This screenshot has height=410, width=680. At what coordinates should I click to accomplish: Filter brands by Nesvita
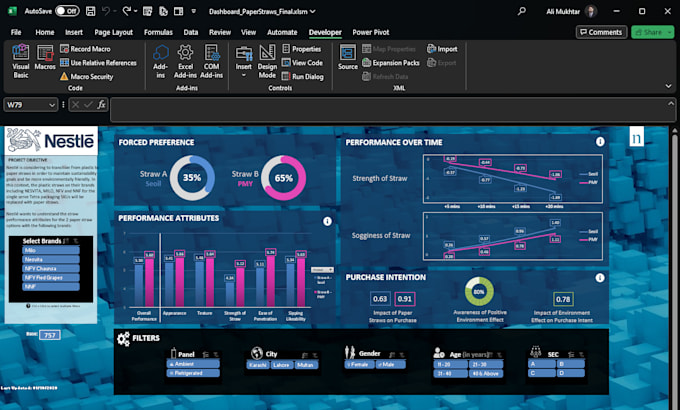(51, 259)
